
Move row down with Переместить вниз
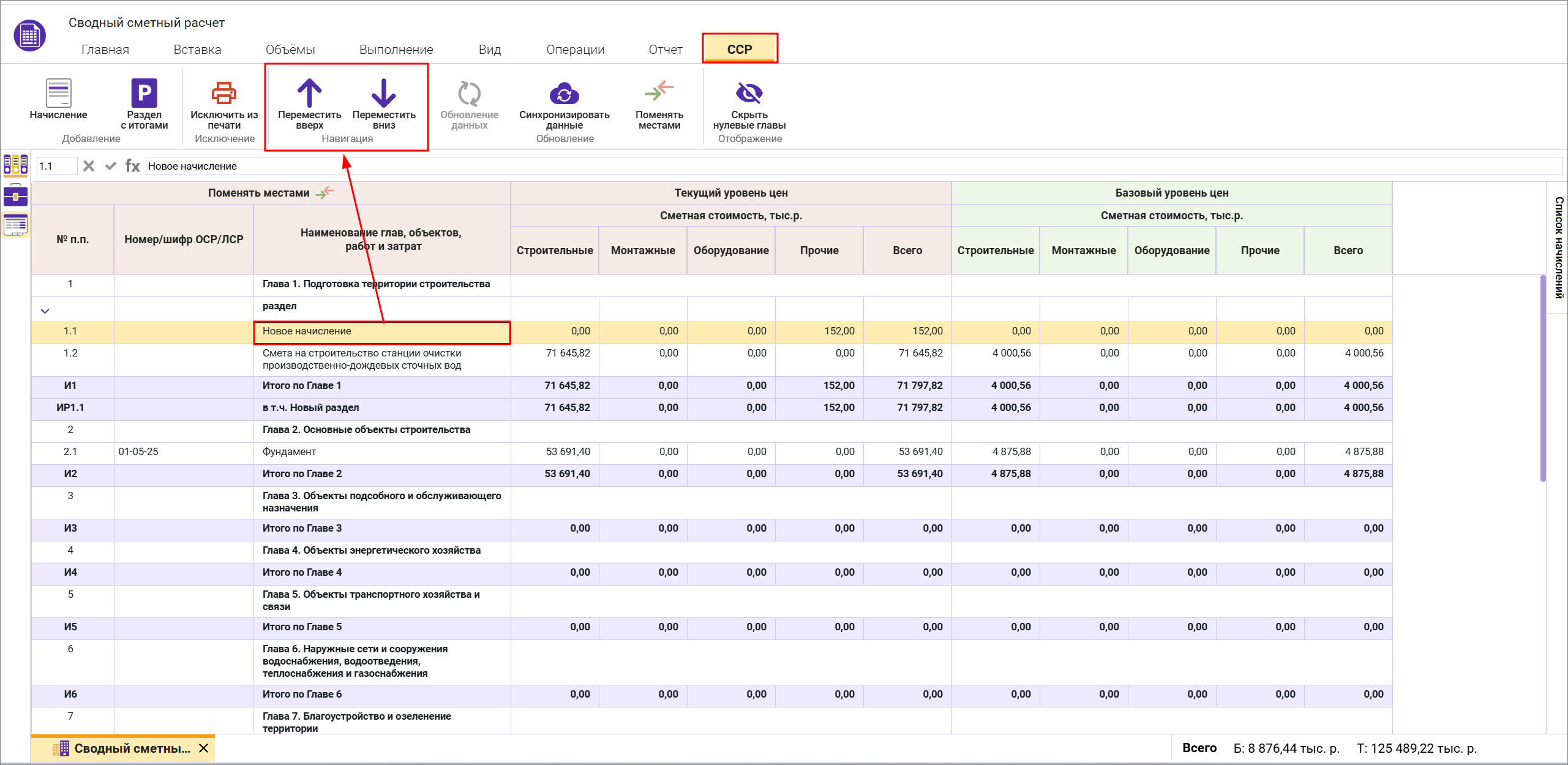(384, 94)
